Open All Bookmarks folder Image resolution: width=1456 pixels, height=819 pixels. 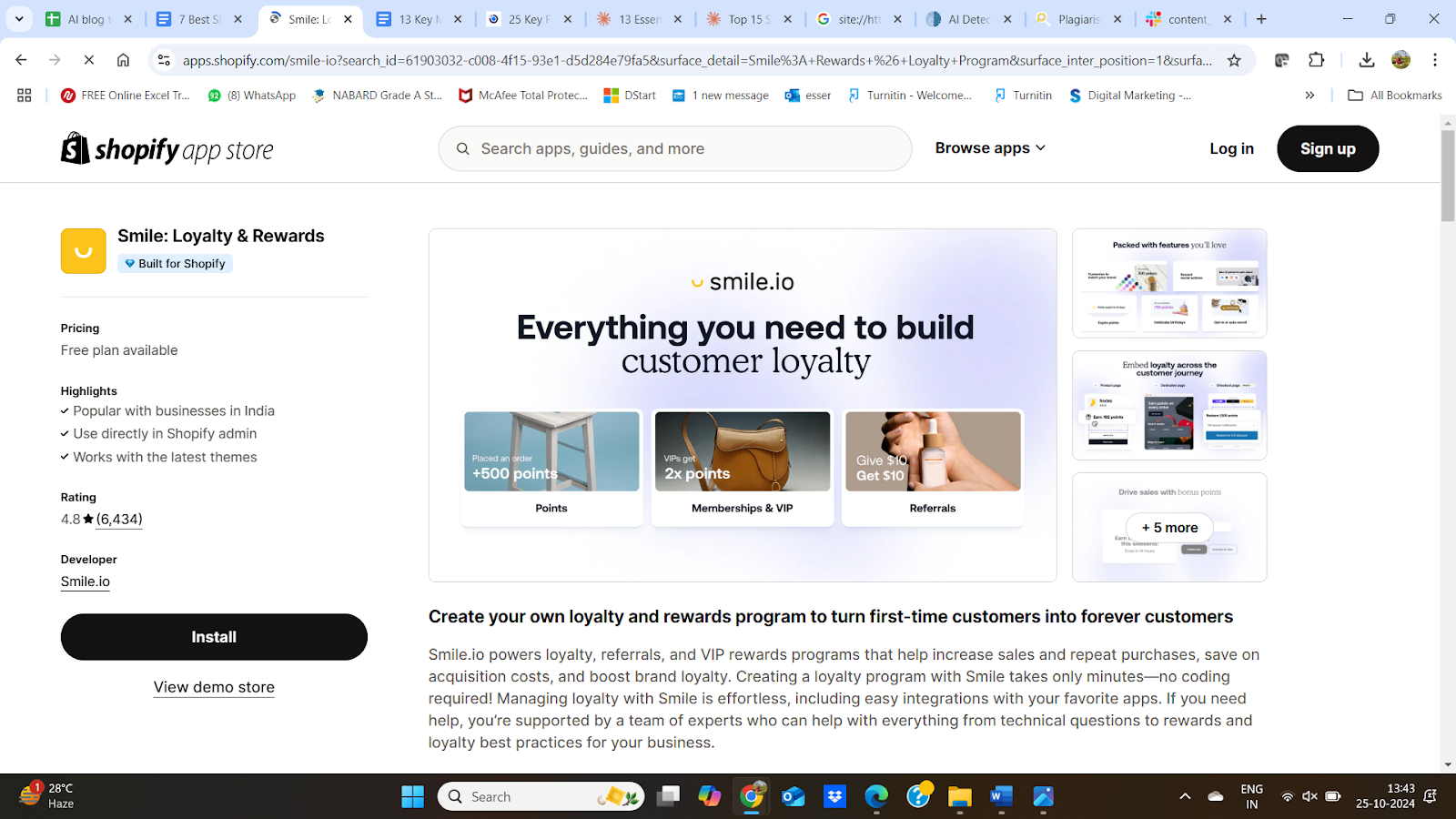[1394, 95]
